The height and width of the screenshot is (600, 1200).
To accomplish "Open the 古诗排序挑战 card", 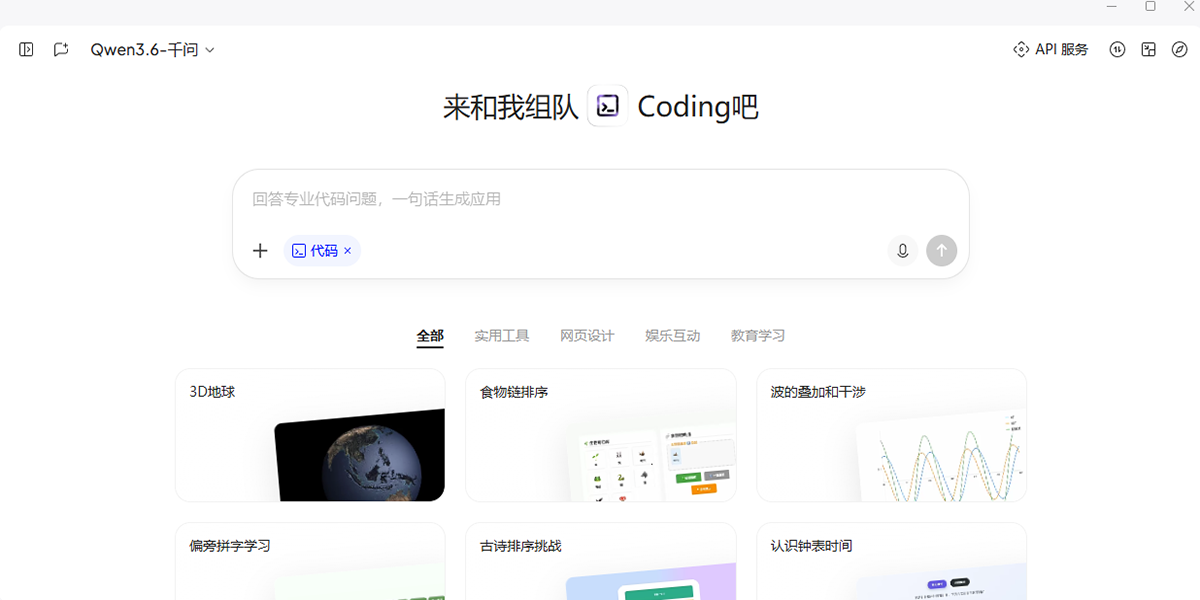I will (601, 561).
